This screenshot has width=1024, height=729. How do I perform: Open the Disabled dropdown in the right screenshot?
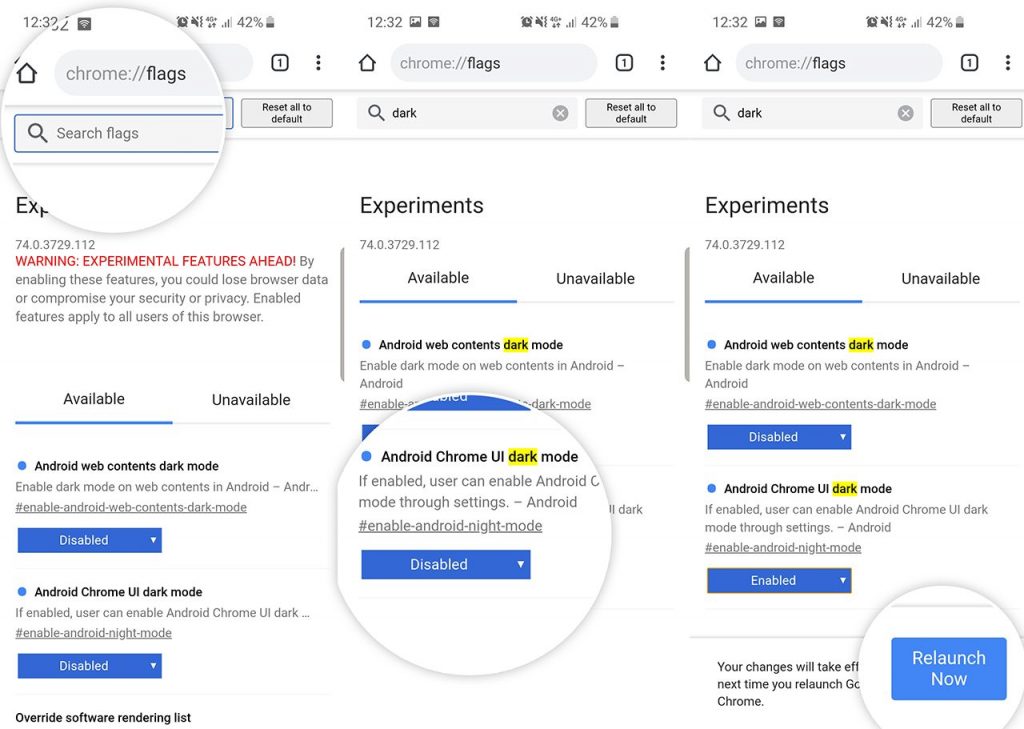(x=779, y=437)
